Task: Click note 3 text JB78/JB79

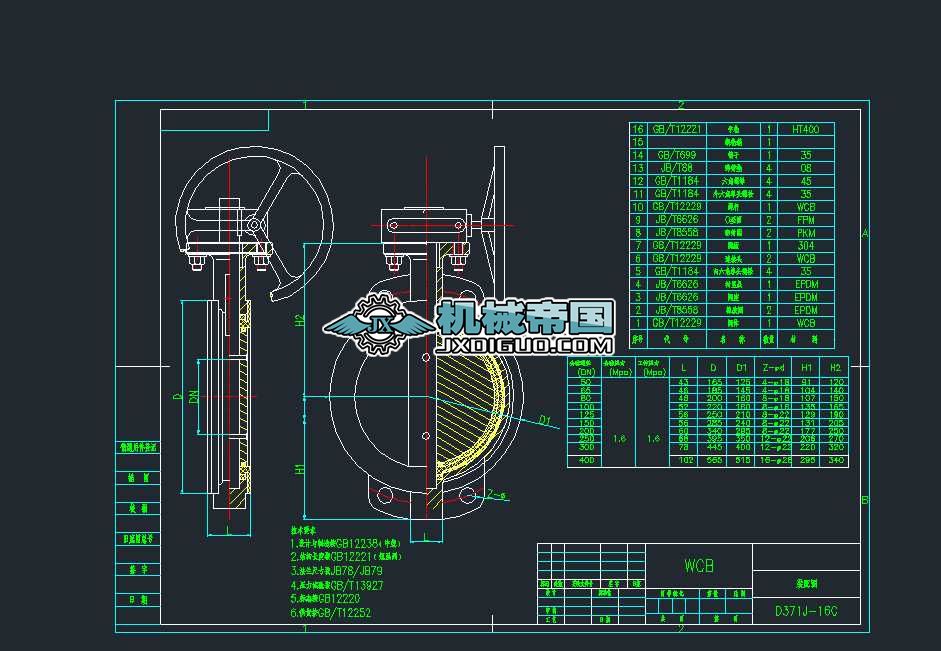Action: [x=356, y=571]
